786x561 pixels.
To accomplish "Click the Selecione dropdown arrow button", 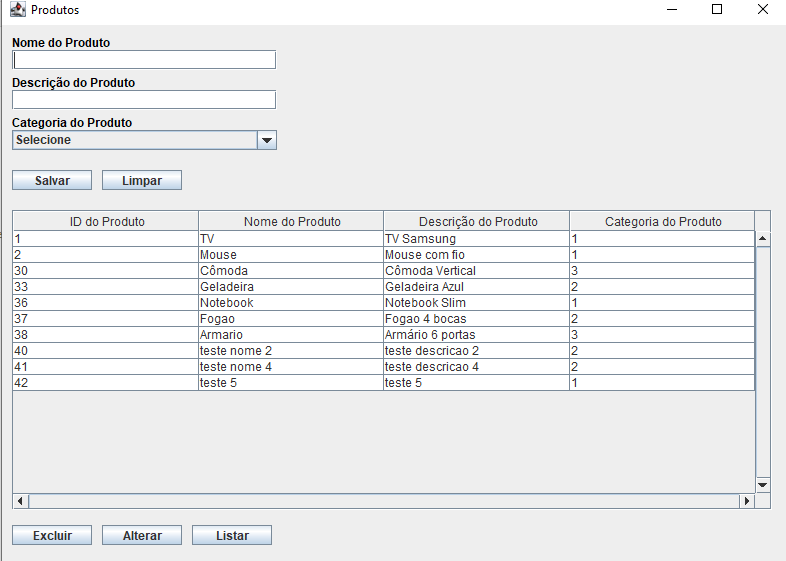I will pos(267,140).
